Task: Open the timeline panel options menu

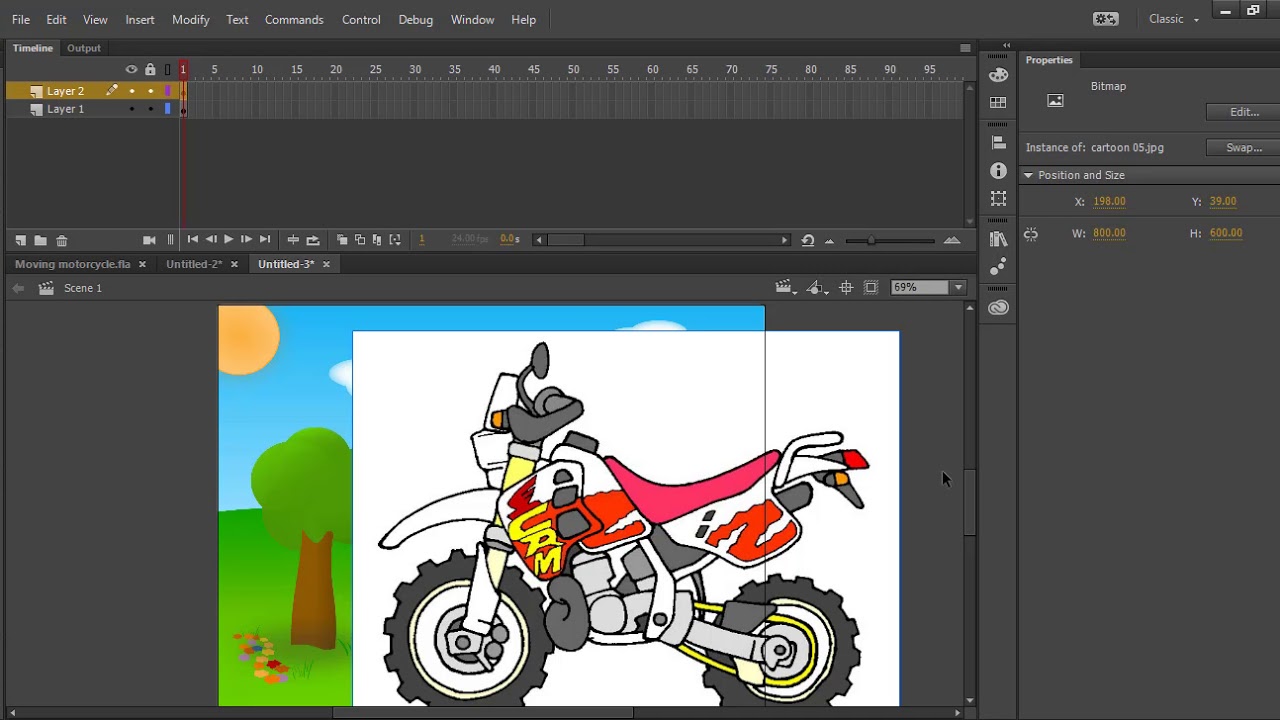Action: [965, 48]
